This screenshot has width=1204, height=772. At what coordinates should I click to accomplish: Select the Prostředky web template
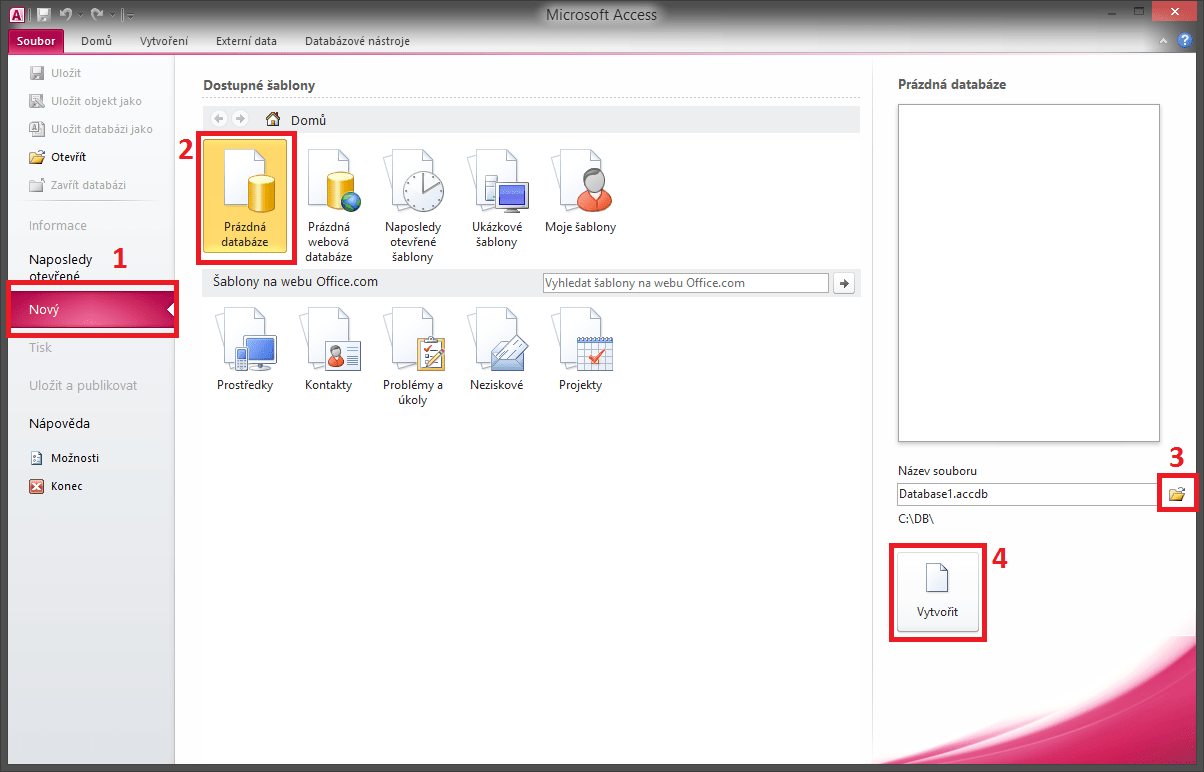click(245, 350)
